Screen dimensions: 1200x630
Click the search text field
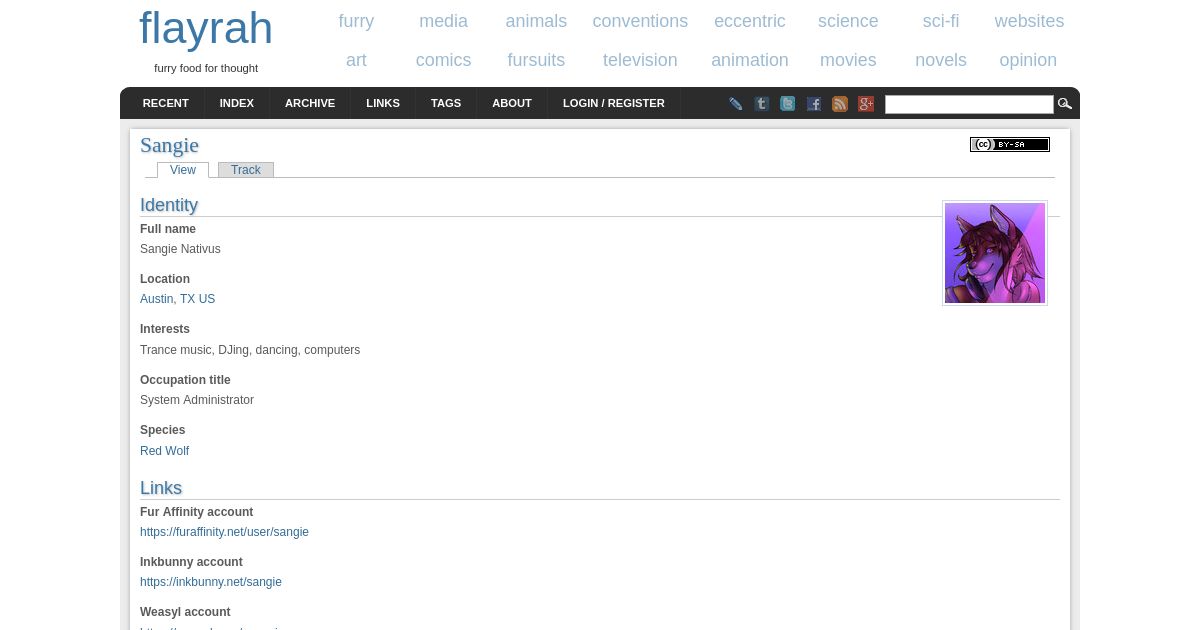click(969, 104)
